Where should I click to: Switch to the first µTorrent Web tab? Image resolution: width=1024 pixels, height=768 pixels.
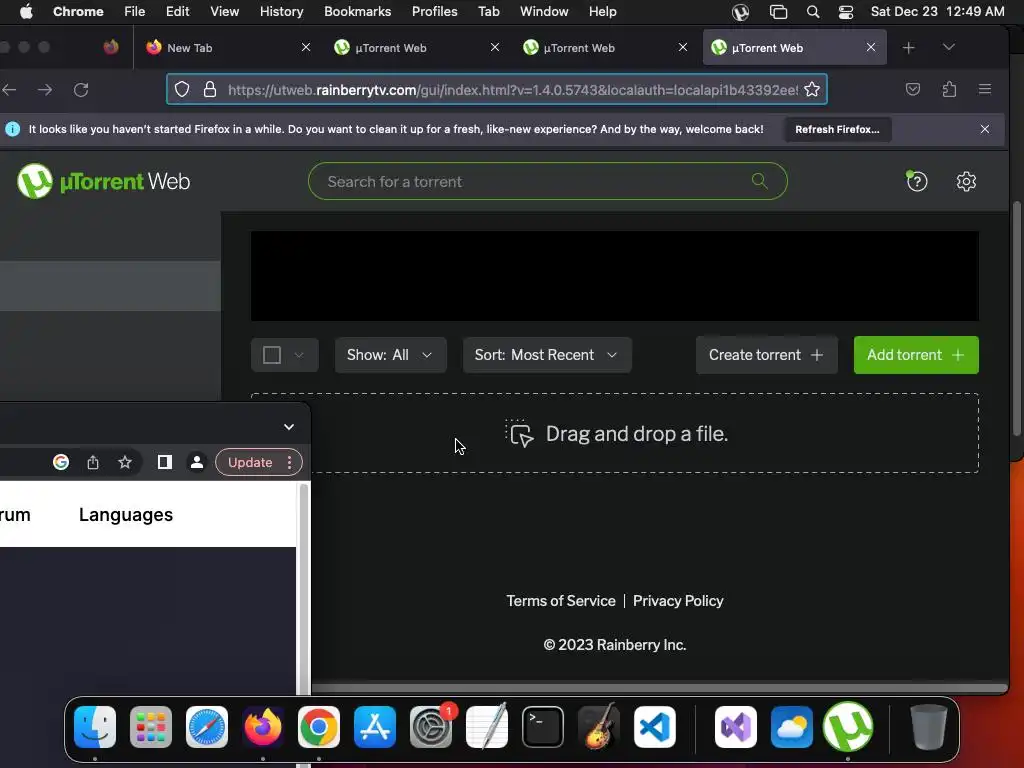click(415, 48)
